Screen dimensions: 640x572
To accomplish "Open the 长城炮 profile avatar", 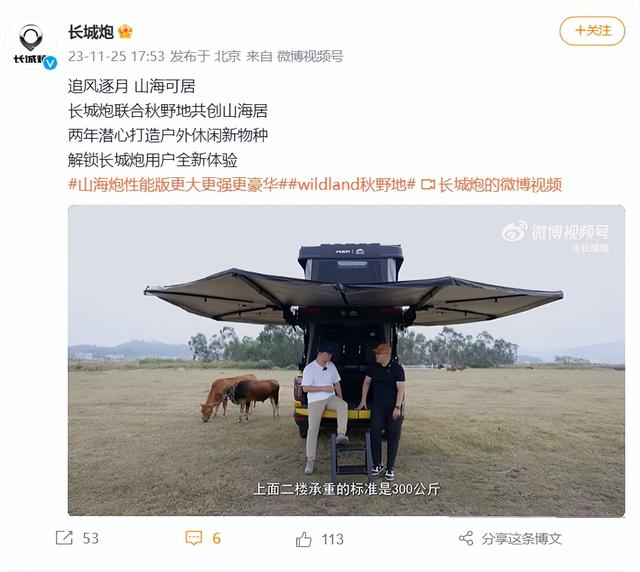I will point(31,44).
